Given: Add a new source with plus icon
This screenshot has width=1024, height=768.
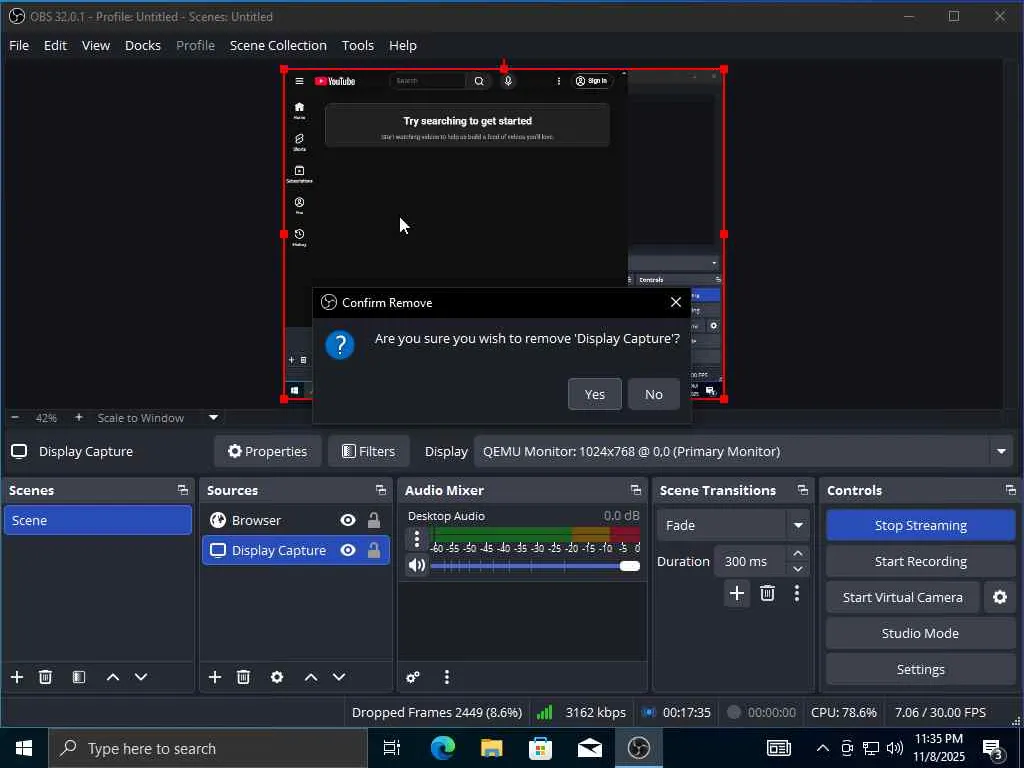Looking at the screenshot, I should (x=215, y=677).
